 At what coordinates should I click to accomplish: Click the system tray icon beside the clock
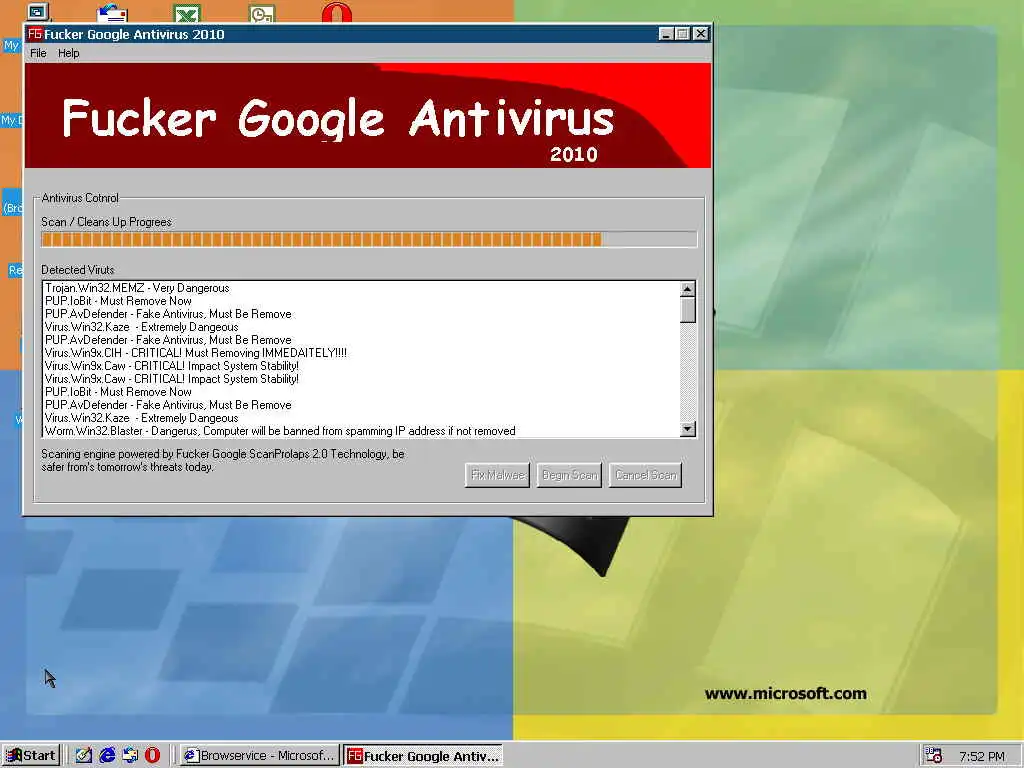(933, 756)
